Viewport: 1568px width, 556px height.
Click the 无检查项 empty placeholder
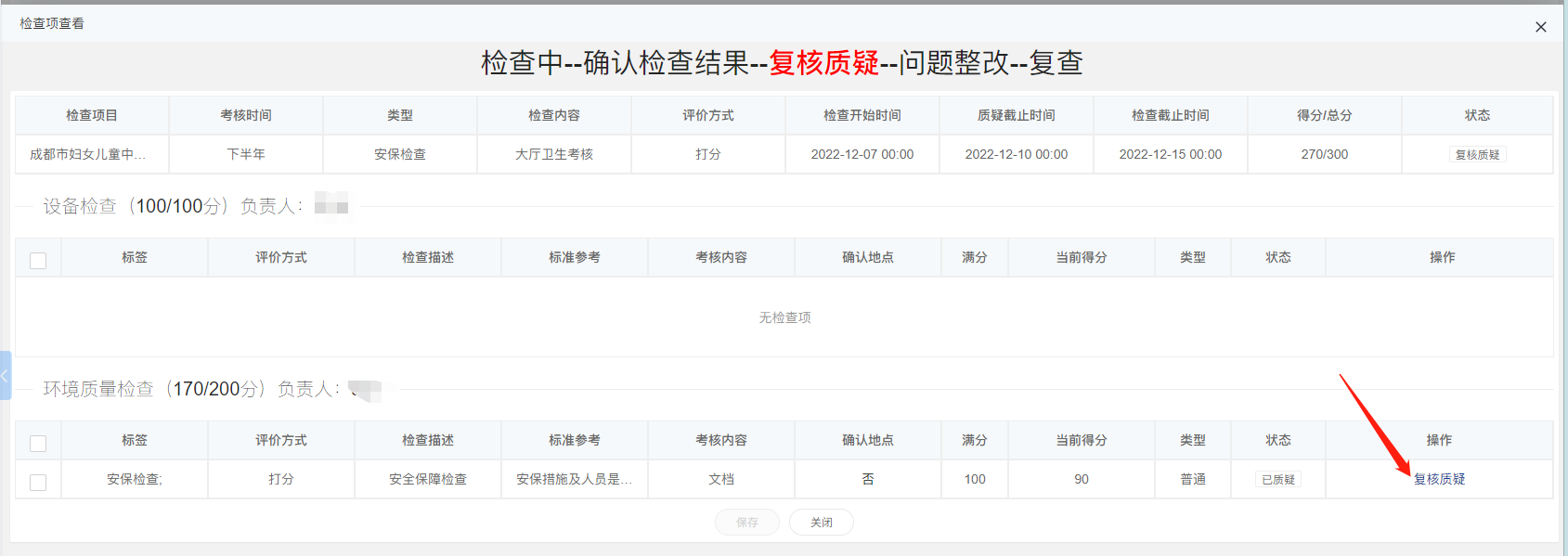point(784,317)
